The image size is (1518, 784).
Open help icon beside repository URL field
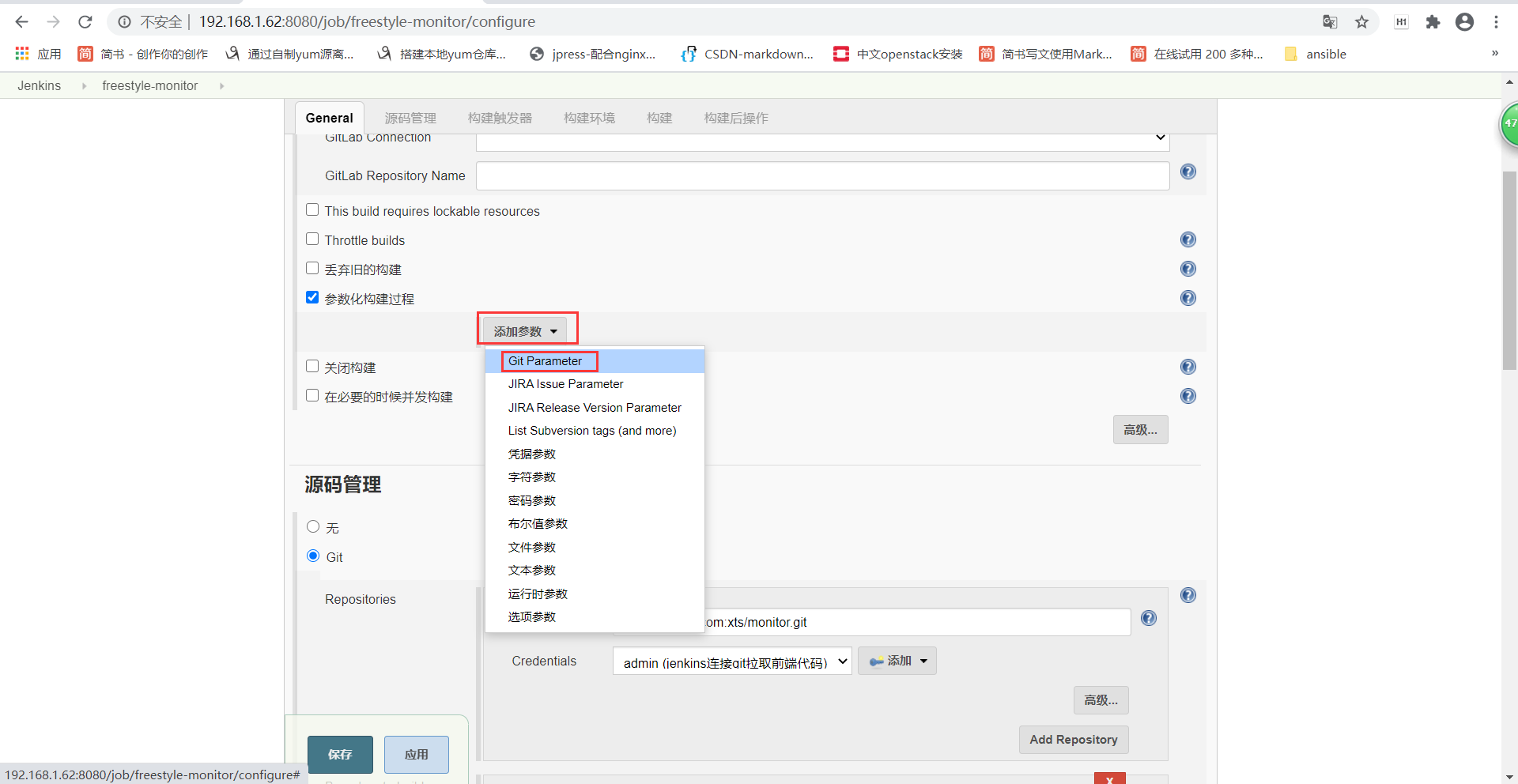tap(1149, 618)
